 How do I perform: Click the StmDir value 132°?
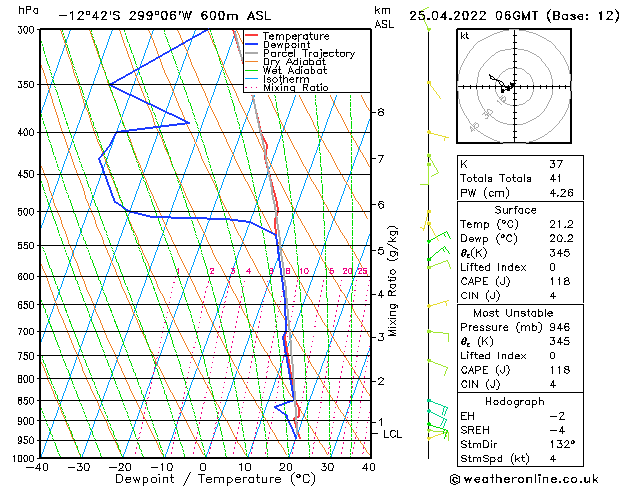562,445
